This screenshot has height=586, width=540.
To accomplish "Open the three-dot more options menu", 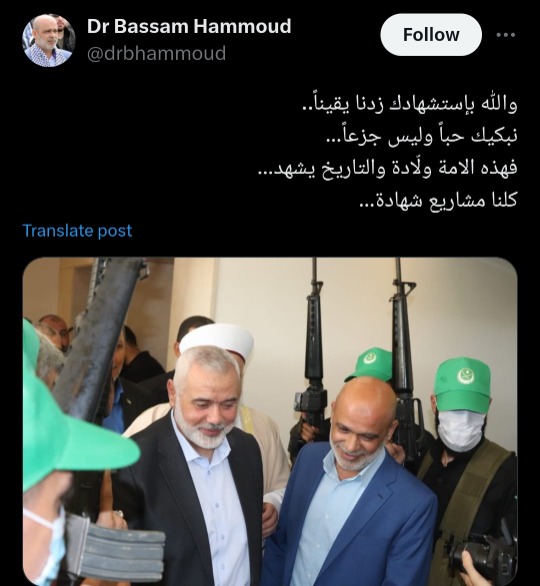I will point(506,35).
